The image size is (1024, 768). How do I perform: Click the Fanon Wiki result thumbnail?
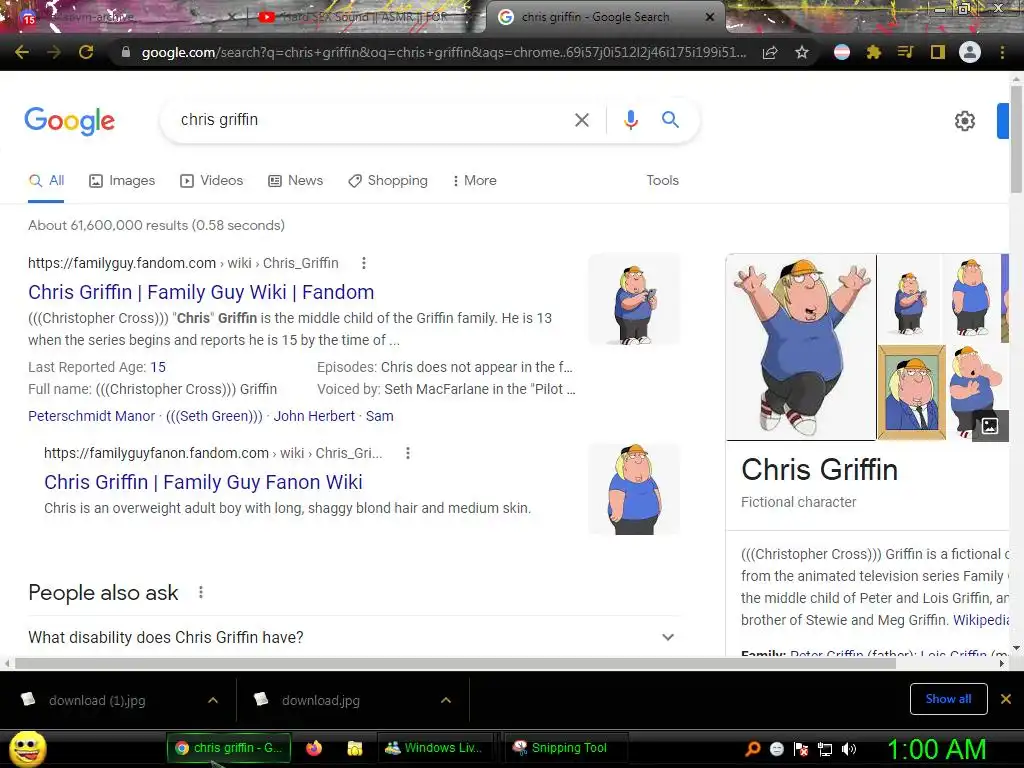click(634, 489)
